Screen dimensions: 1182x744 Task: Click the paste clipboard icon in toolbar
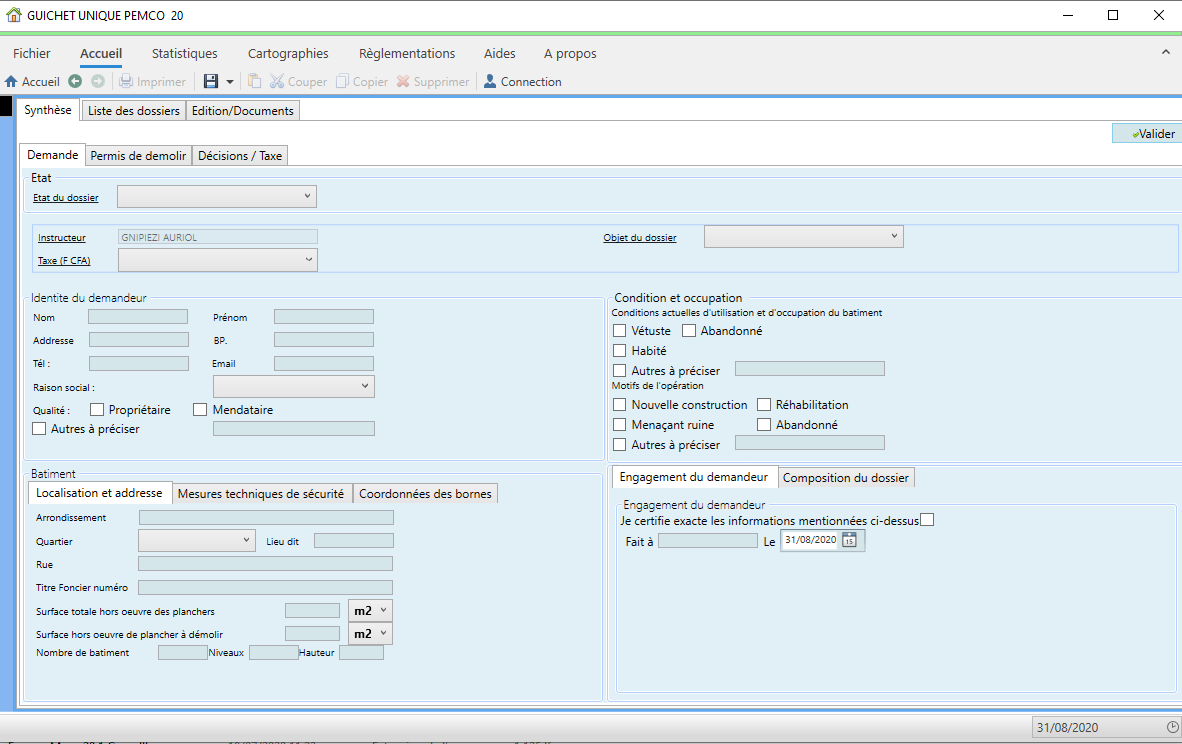click(x=255, y=81)
